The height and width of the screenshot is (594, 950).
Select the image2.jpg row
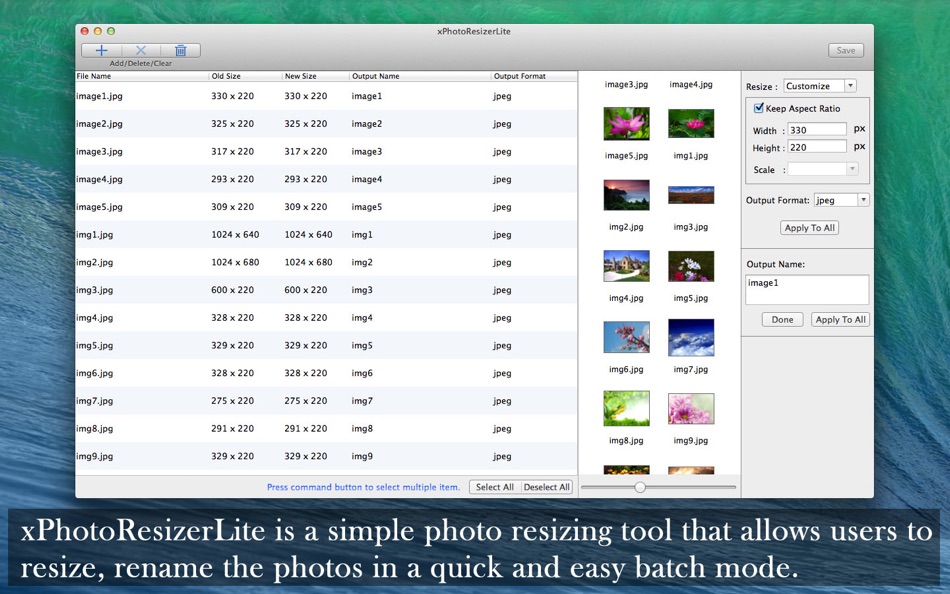click(x=326, y=124)
